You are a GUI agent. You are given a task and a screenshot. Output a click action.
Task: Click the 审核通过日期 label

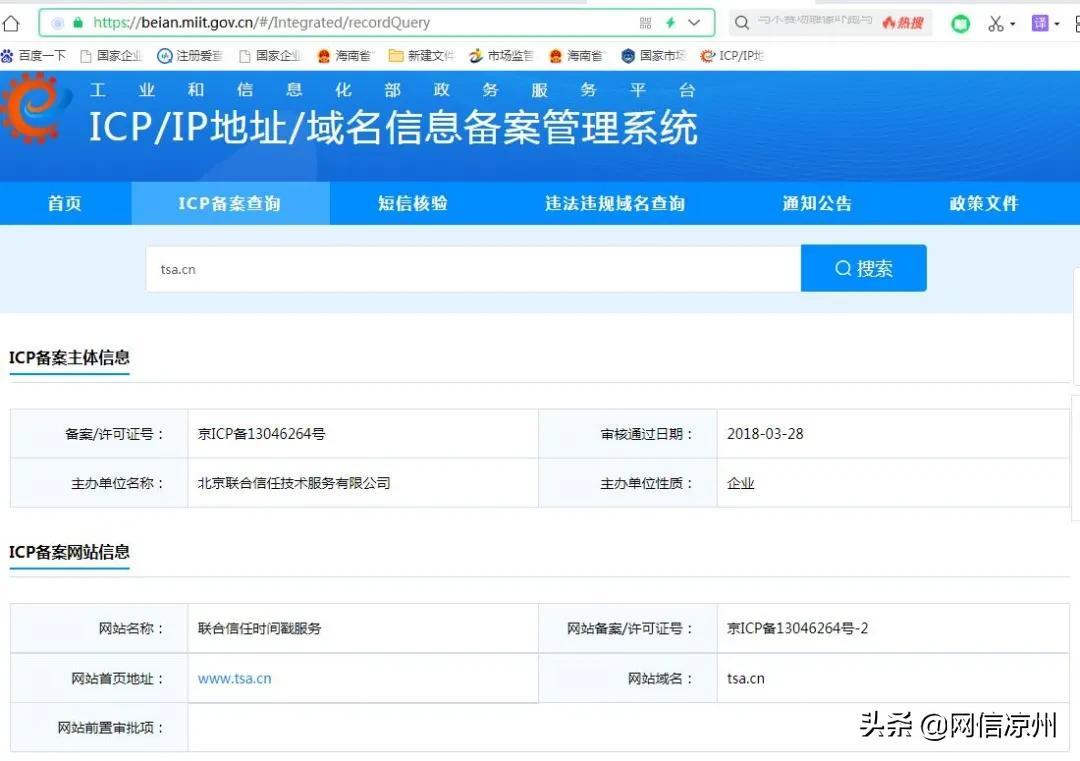647,434
